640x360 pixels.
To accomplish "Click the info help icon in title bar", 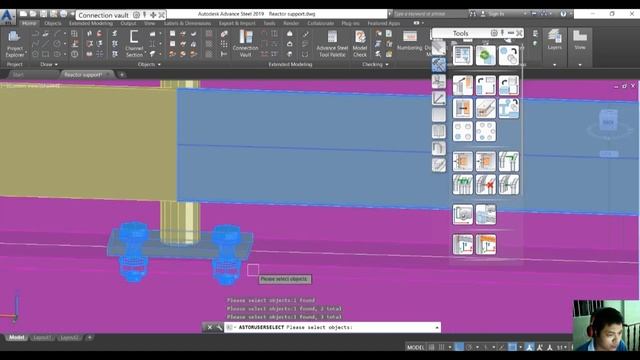I will point(563,13).
